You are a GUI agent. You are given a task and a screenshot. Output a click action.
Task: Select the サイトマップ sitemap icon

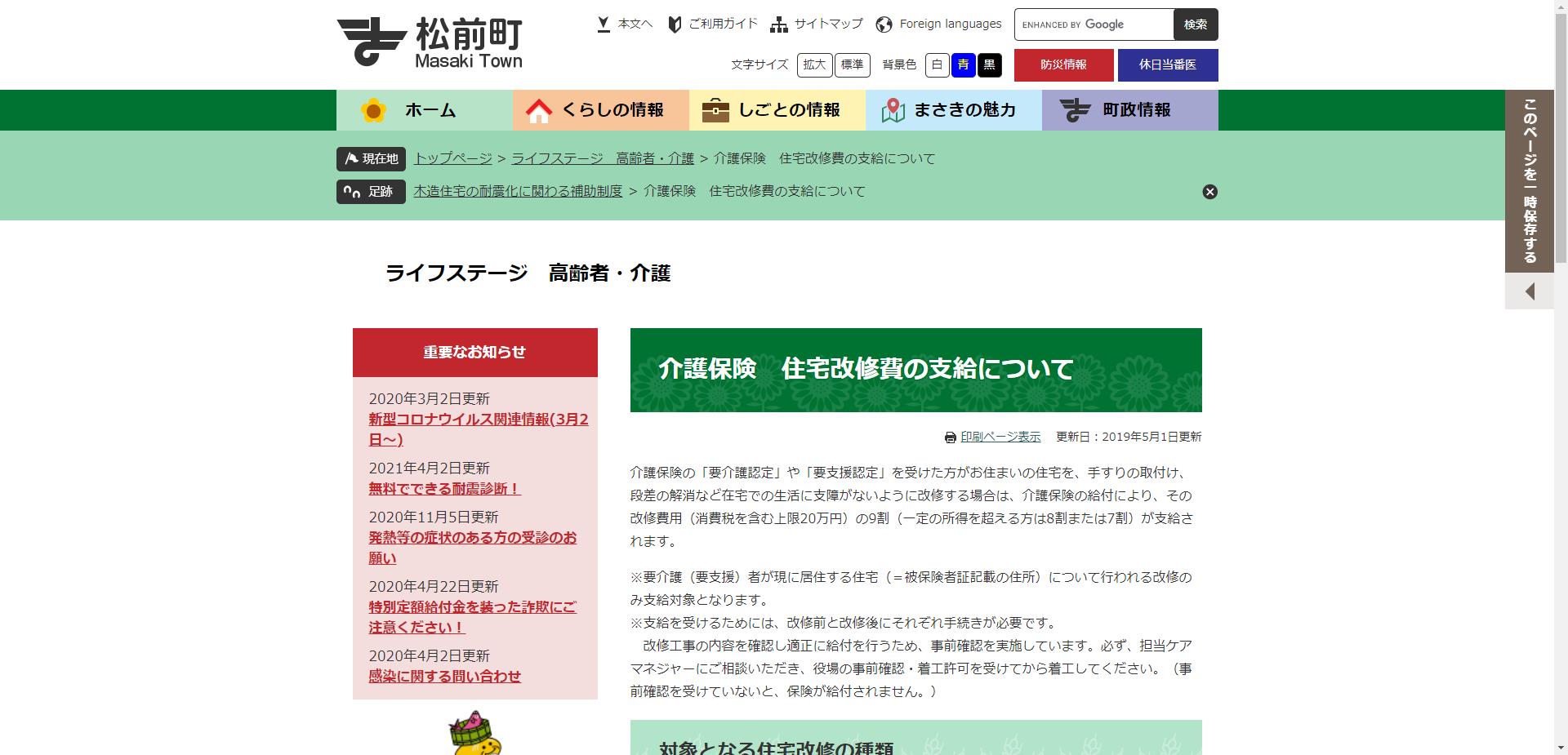point(779,24)
